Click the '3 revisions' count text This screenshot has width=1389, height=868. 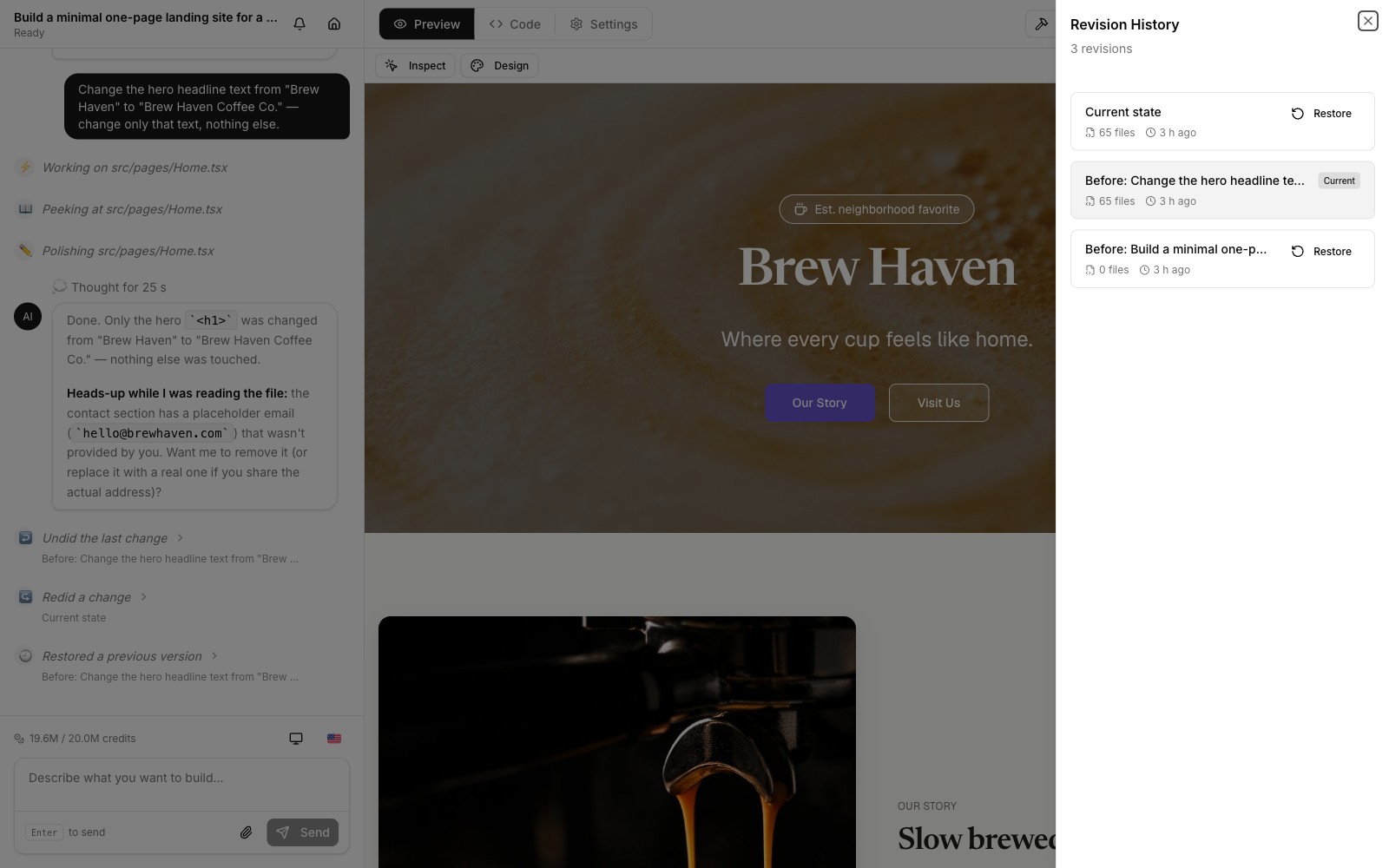1101,49
